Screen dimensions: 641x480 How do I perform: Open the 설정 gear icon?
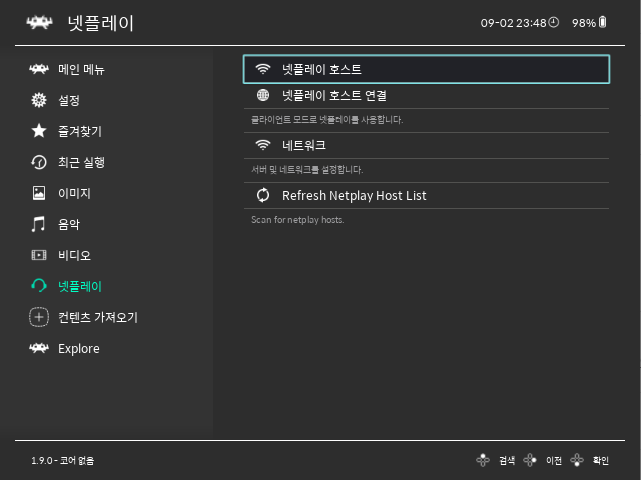[x=39, y=100]
